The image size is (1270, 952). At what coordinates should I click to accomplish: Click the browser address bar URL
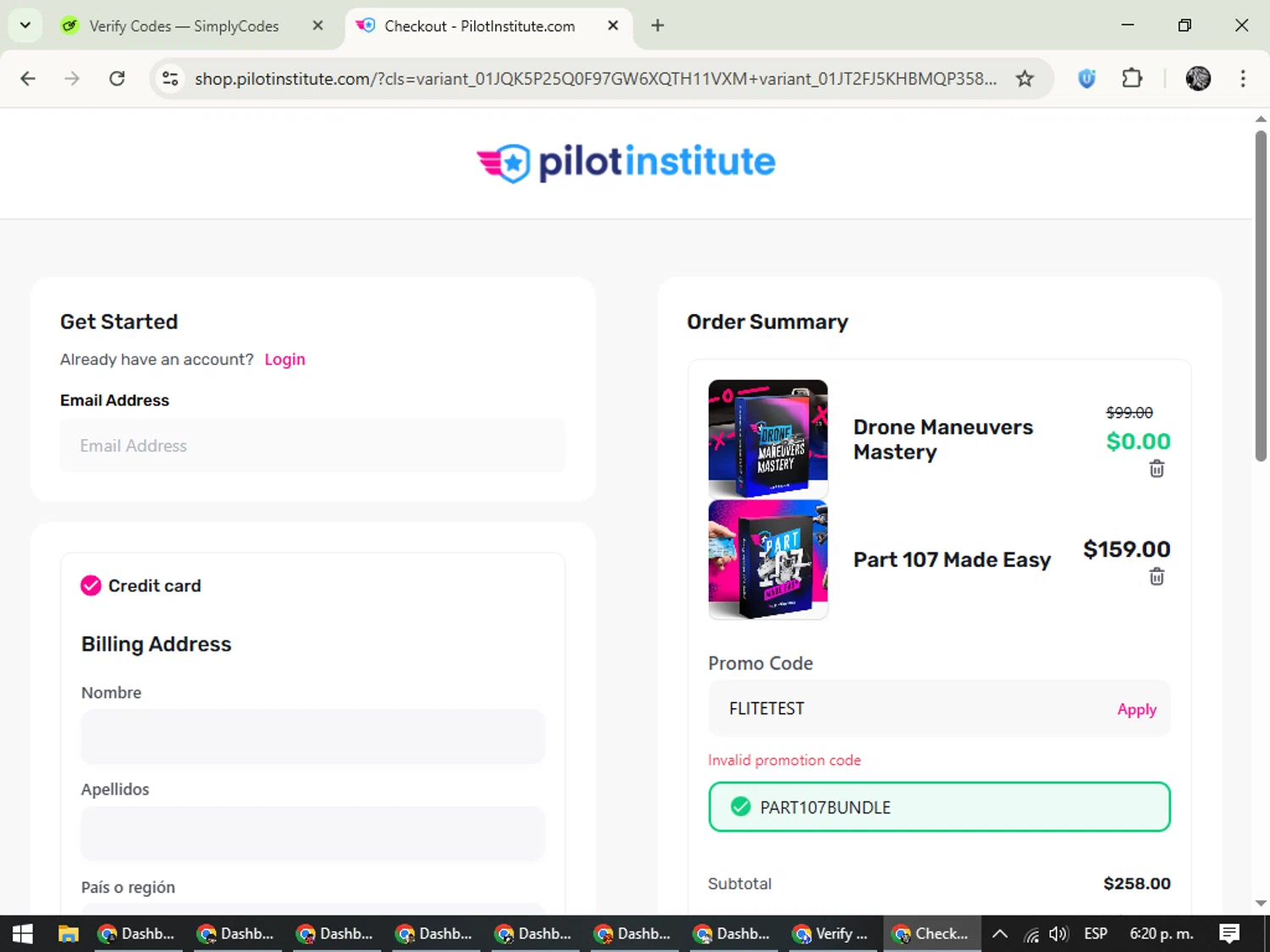click(595, 79)
